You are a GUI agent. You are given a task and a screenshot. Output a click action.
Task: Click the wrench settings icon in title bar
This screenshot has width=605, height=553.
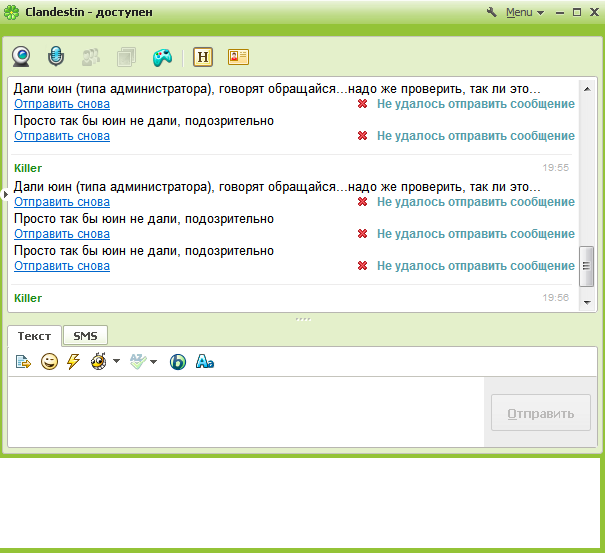point(492,12)
